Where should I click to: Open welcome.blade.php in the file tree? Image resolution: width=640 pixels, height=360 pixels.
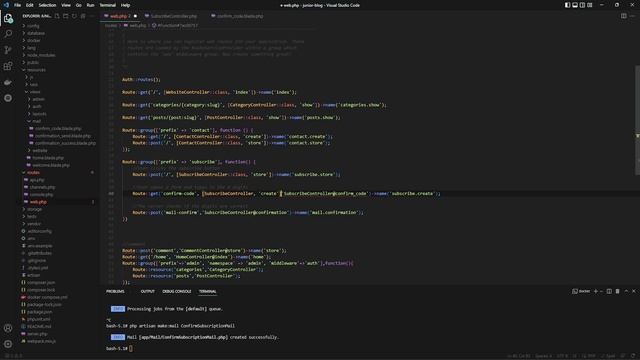(x=51, y=165)
